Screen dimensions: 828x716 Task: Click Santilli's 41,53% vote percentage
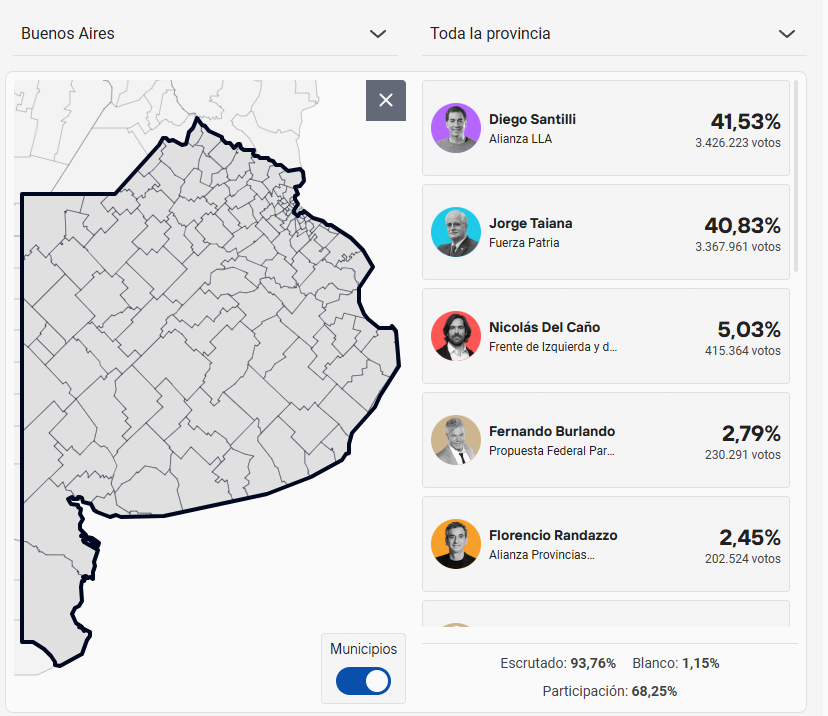[745, 122]
